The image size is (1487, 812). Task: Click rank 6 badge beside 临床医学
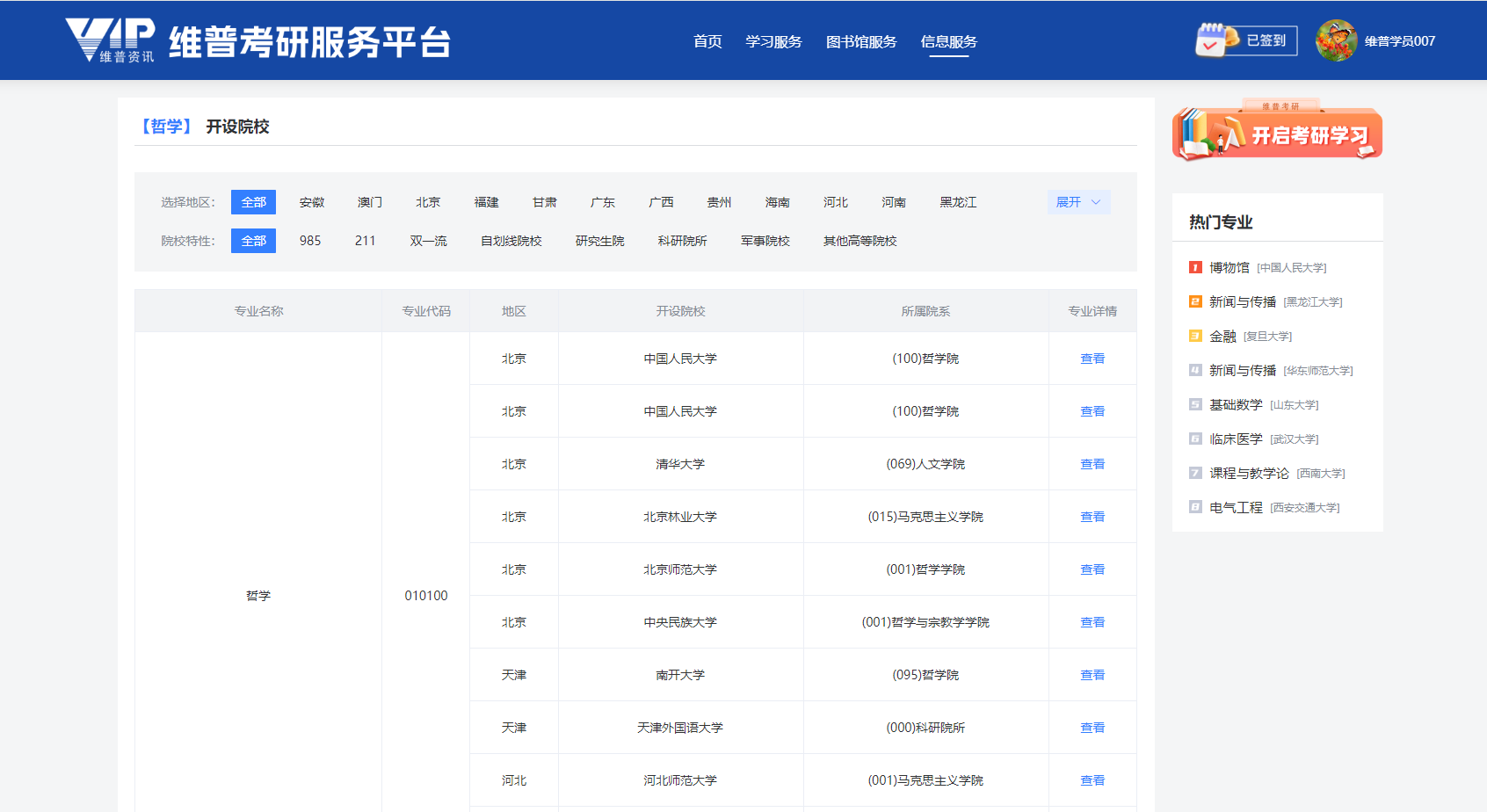[x=1195, y=439]
